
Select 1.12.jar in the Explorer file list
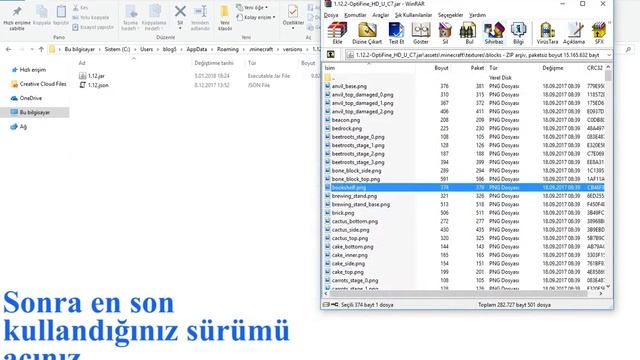pos(92,76)
